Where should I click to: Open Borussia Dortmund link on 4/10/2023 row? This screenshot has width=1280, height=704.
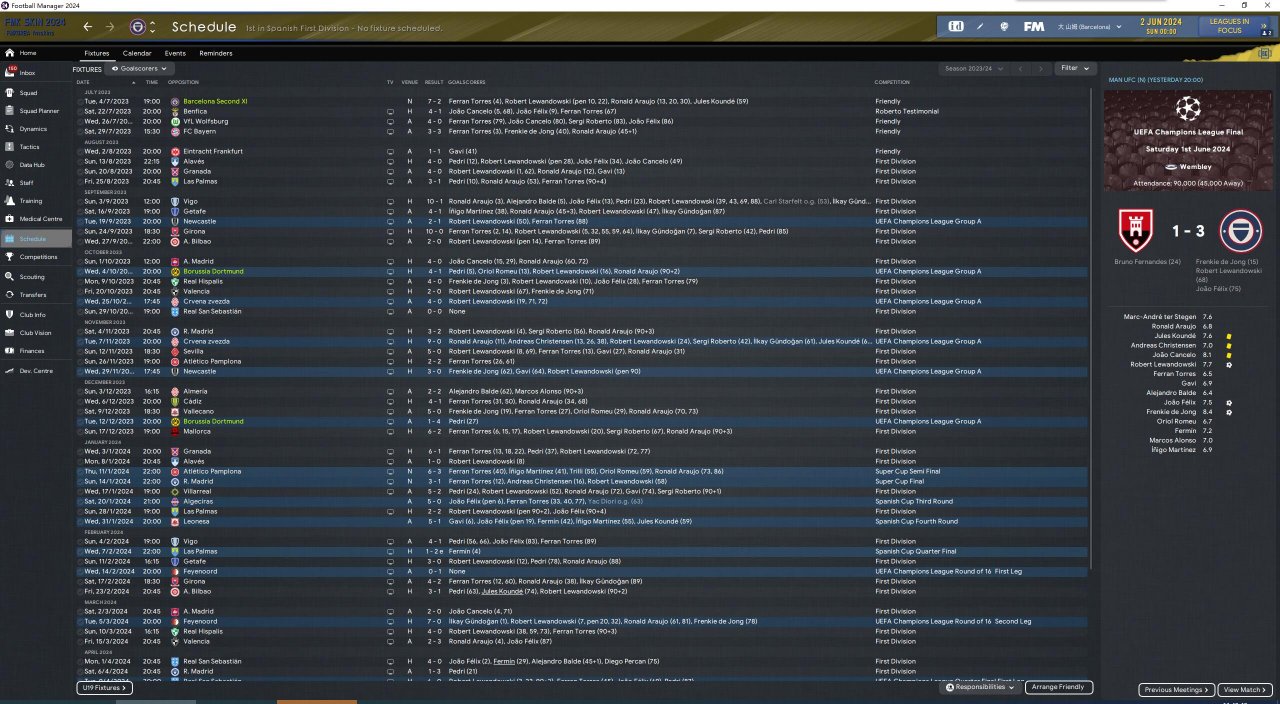click(213, 271)
